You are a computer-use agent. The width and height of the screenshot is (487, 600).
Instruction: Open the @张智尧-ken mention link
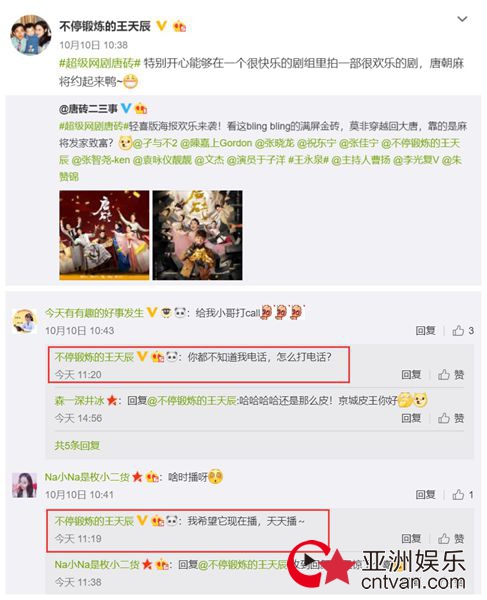point(101,160)
